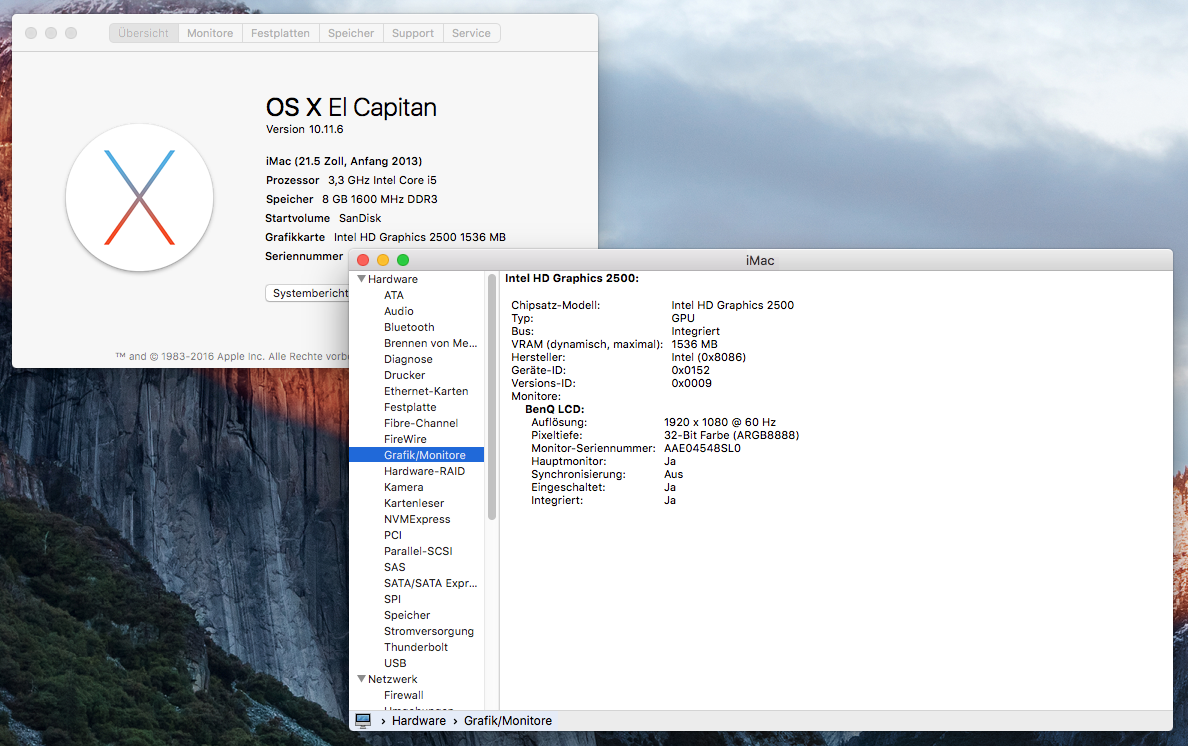Viewport: 1188px width, 746px height.
Task: Click the sidebar vertical scrollbar
Action: point(492,400)
